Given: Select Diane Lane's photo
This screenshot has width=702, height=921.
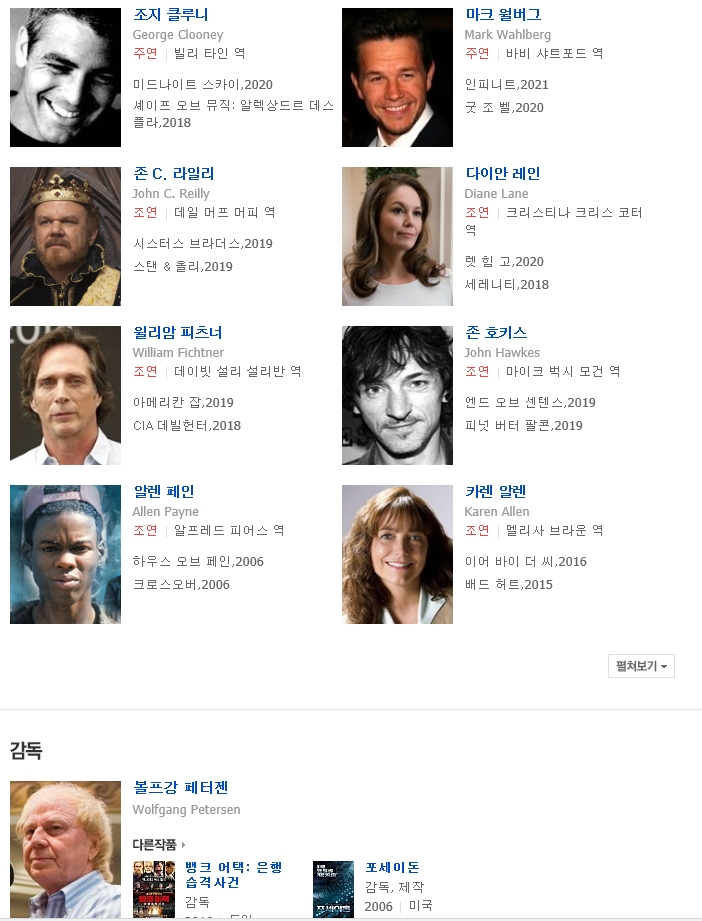Looking at the screenshot, I should tap(397, 237).
